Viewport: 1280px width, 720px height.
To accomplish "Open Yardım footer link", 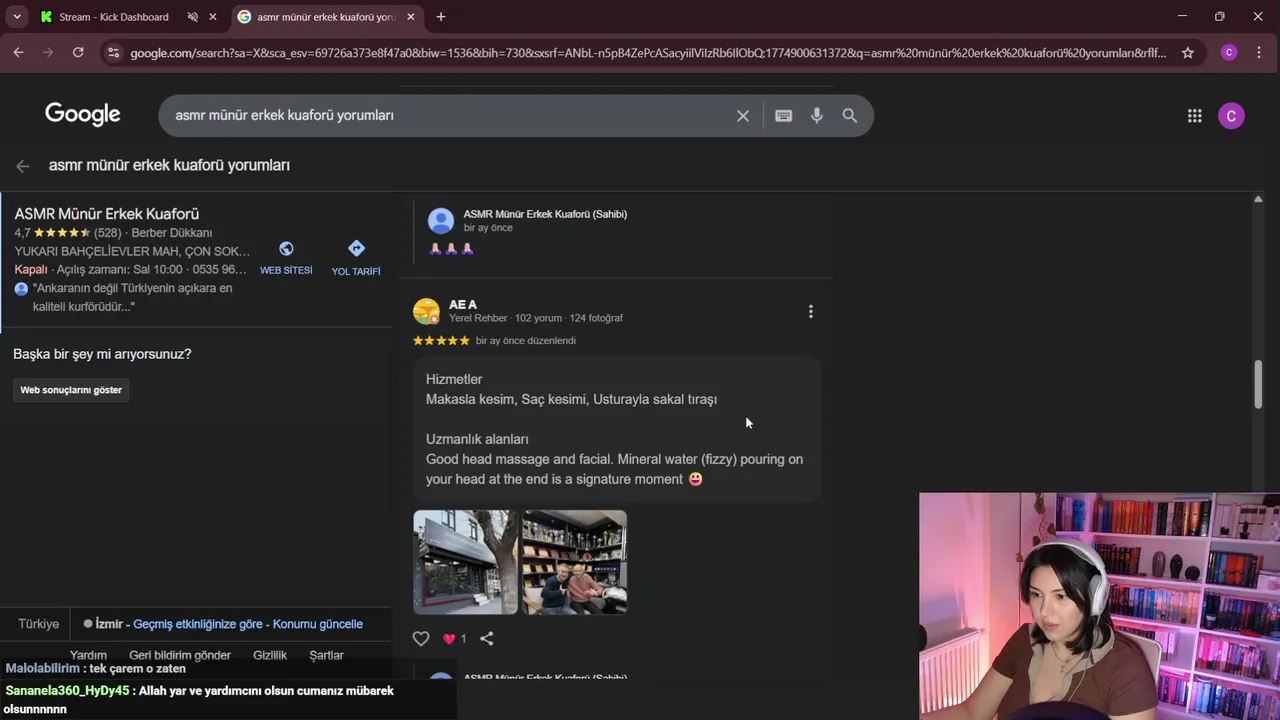I will point(88,655).
